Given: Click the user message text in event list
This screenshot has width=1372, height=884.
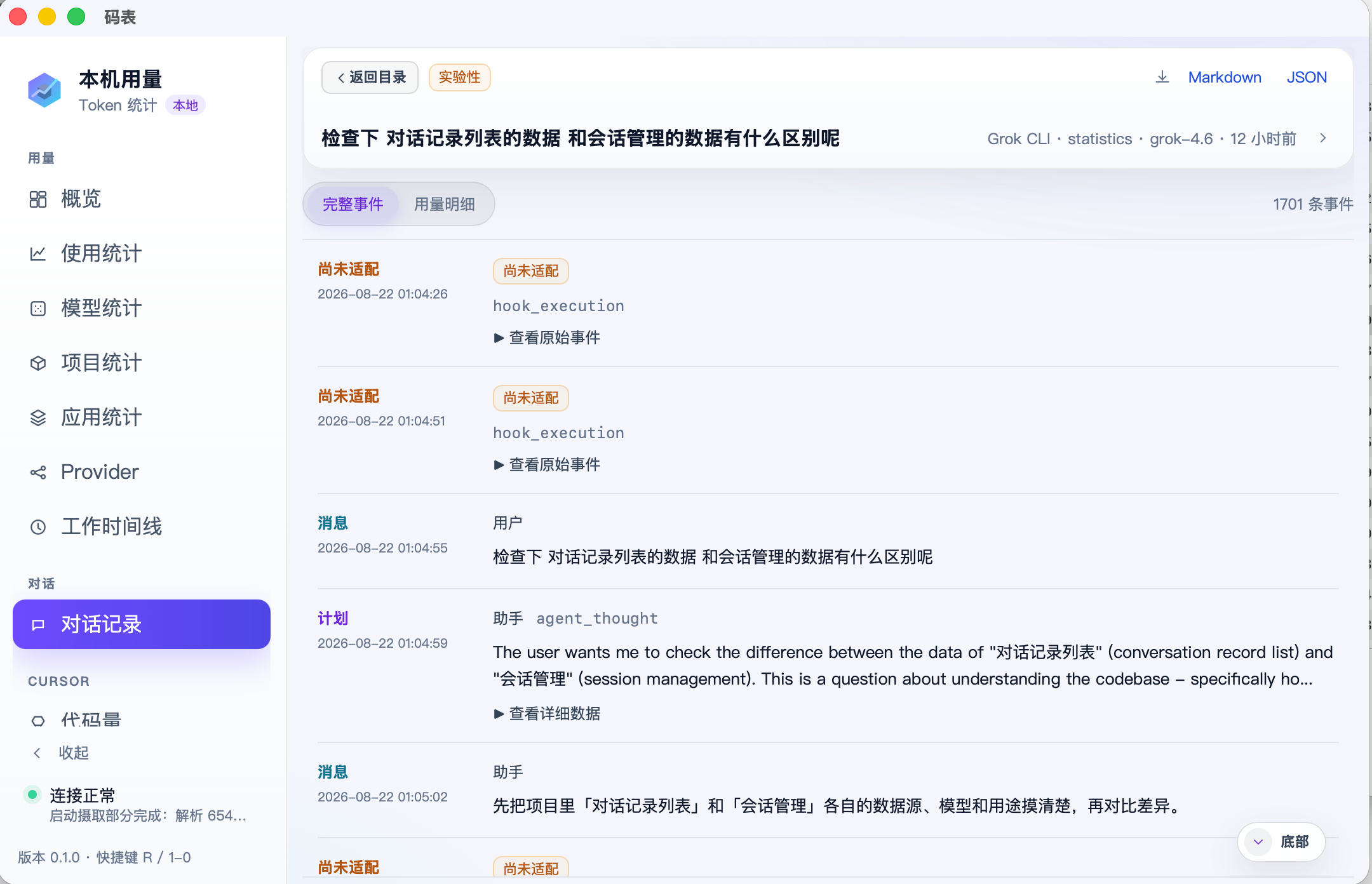Looking at the screenshot, I should pyautogui.click(x=713, y=557).
